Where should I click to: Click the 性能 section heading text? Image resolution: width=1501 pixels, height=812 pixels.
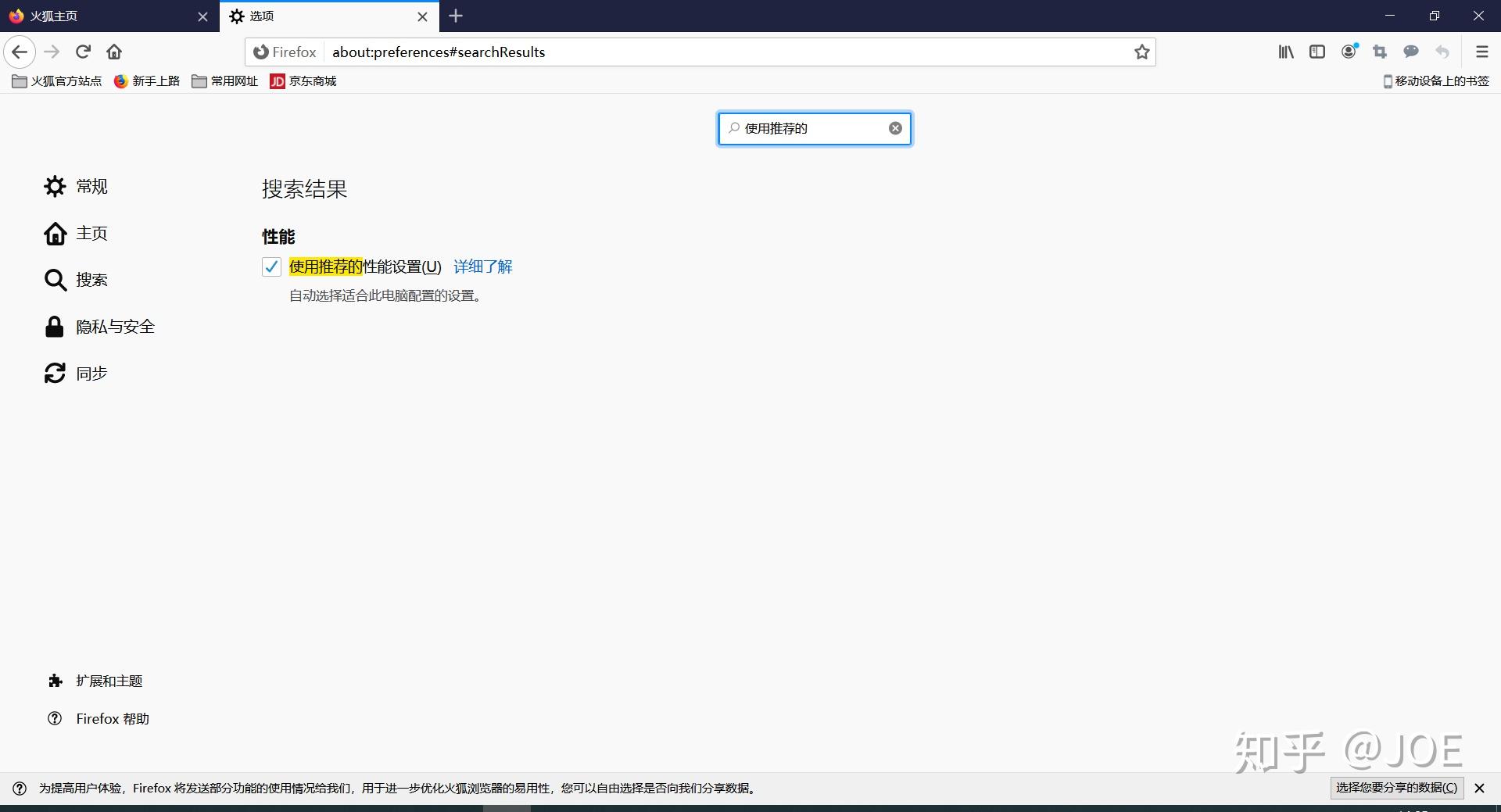coord(278,236)
